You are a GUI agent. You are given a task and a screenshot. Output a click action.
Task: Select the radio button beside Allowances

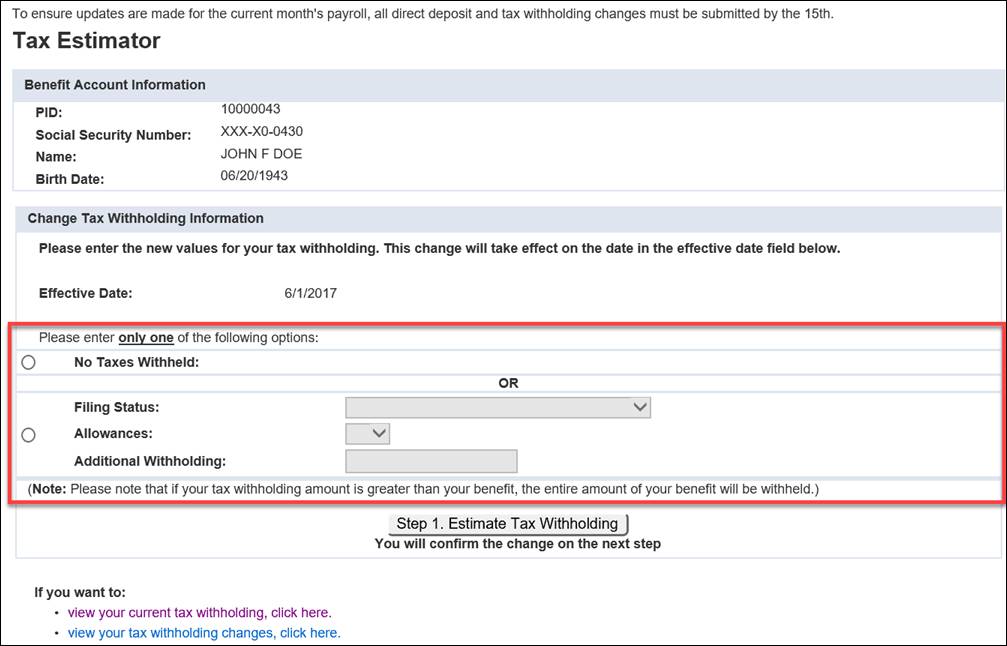[28, 435]
